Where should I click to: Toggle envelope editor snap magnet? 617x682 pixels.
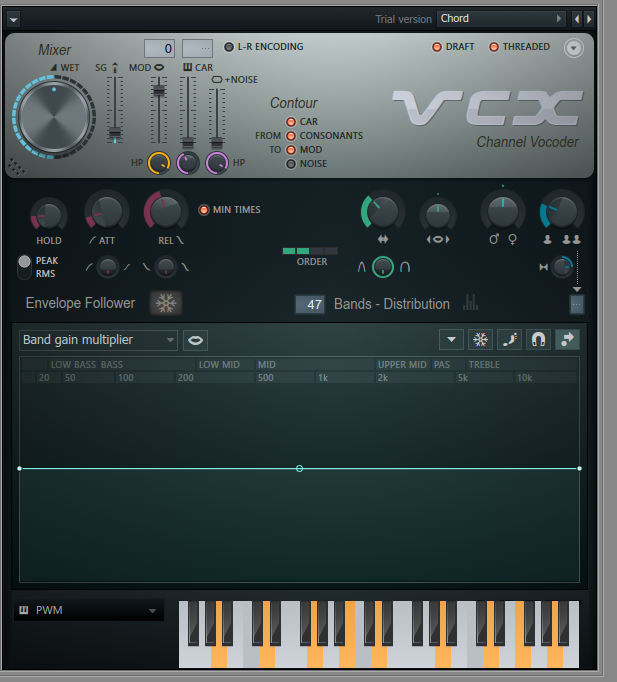[x=538, y=339]
